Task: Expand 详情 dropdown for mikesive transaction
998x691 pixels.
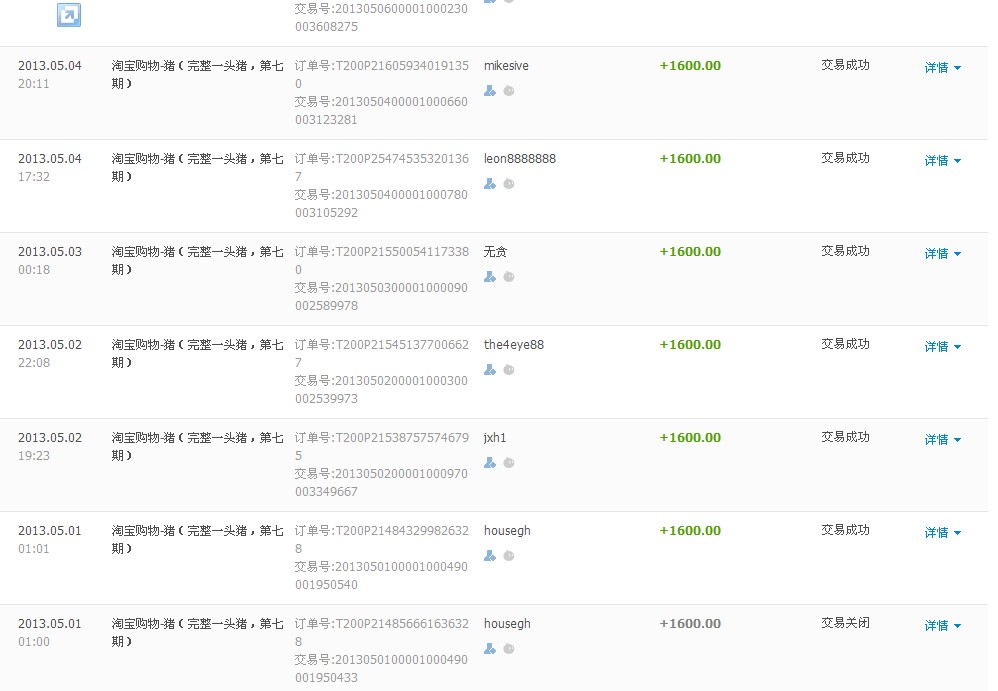Action: [942, 68]
